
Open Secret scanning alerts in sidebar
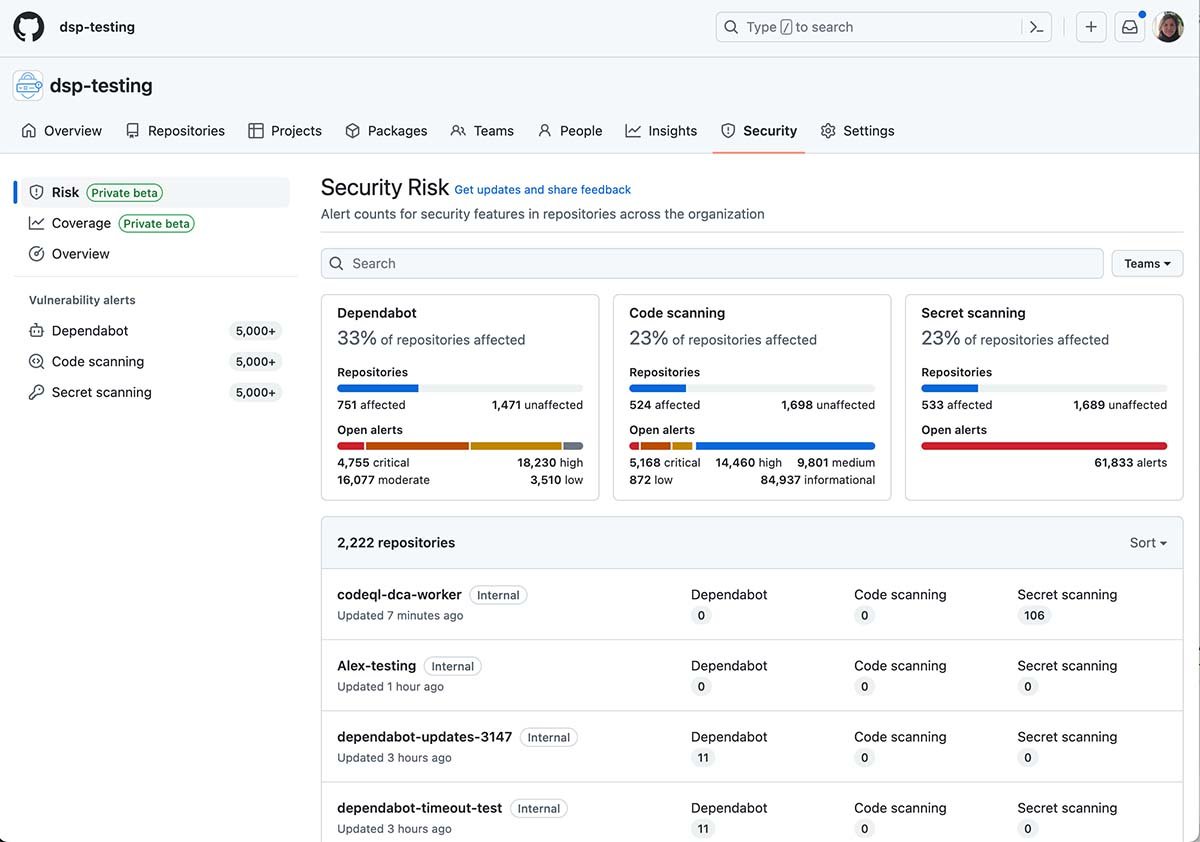[x=101, y=393]
